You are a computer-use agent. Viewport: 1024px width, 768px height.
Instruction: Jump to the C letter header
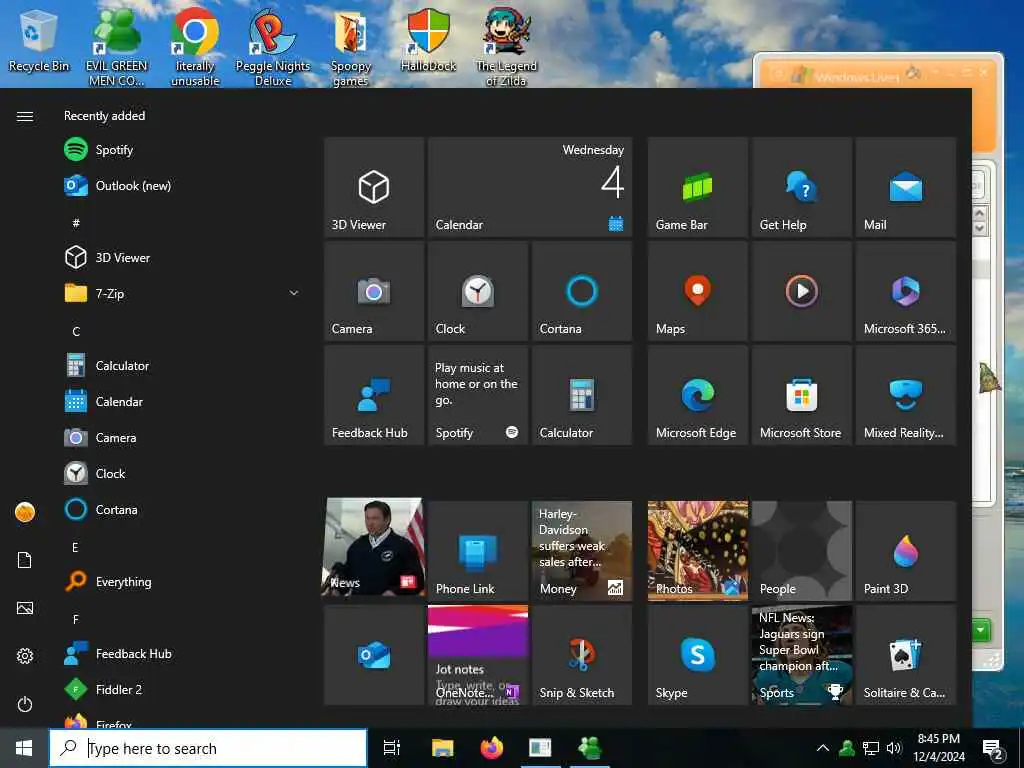click(x=76, y=331)
